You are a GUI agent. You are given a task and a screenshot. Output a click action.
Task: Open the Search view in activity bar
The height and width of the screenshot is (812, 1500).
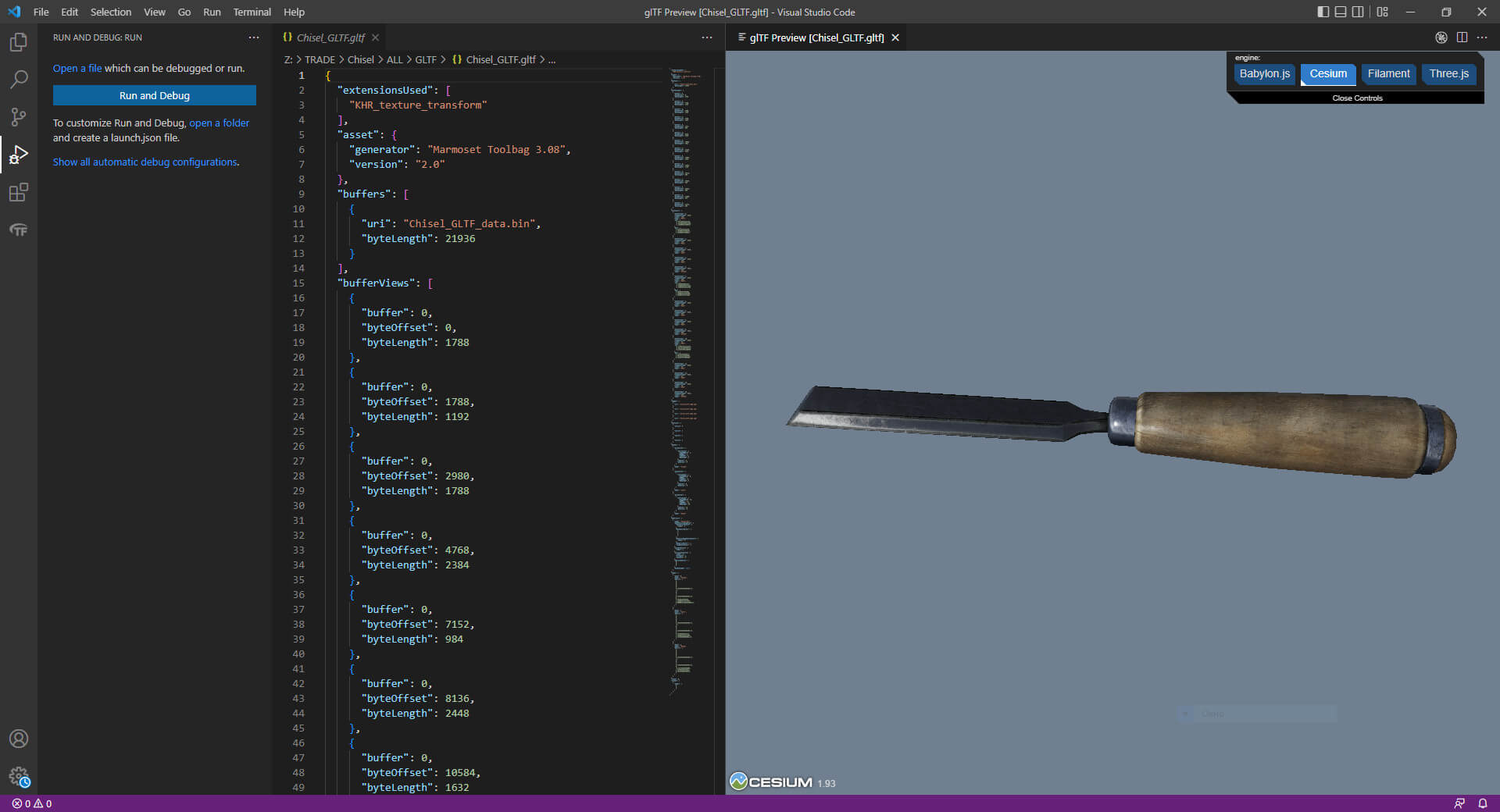(19, 80)
